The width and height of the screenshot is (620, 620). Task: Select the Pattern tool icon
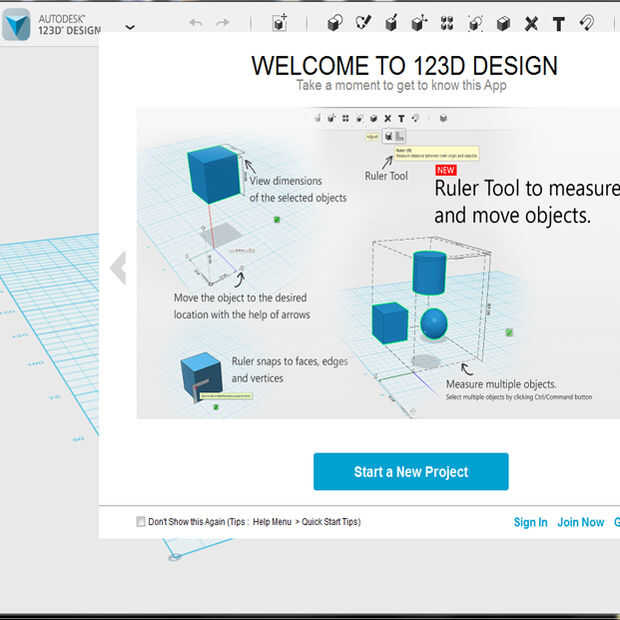pos(447,23)
